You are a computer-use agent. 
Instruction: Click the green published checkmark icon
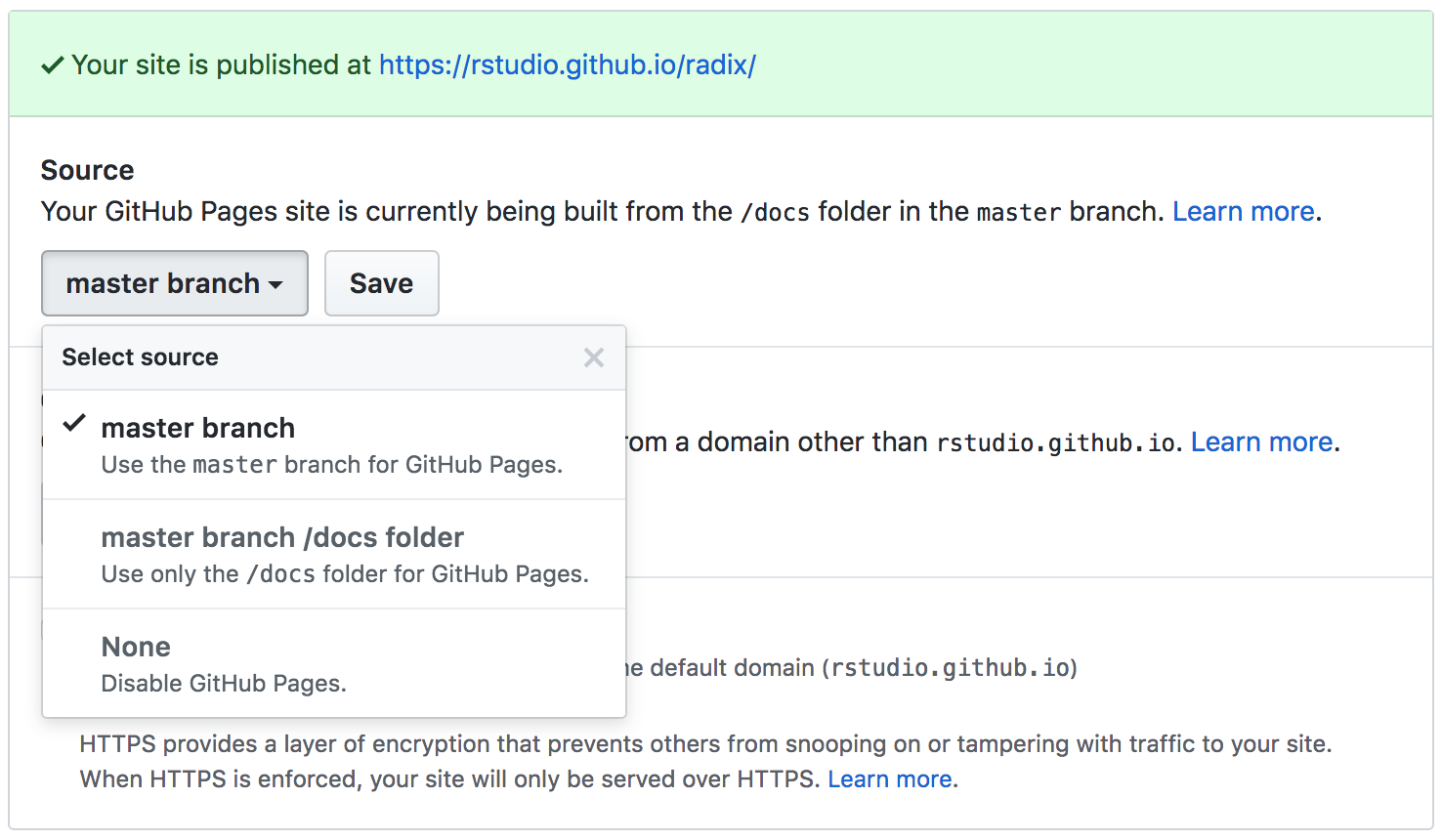[x=53, y=65]
